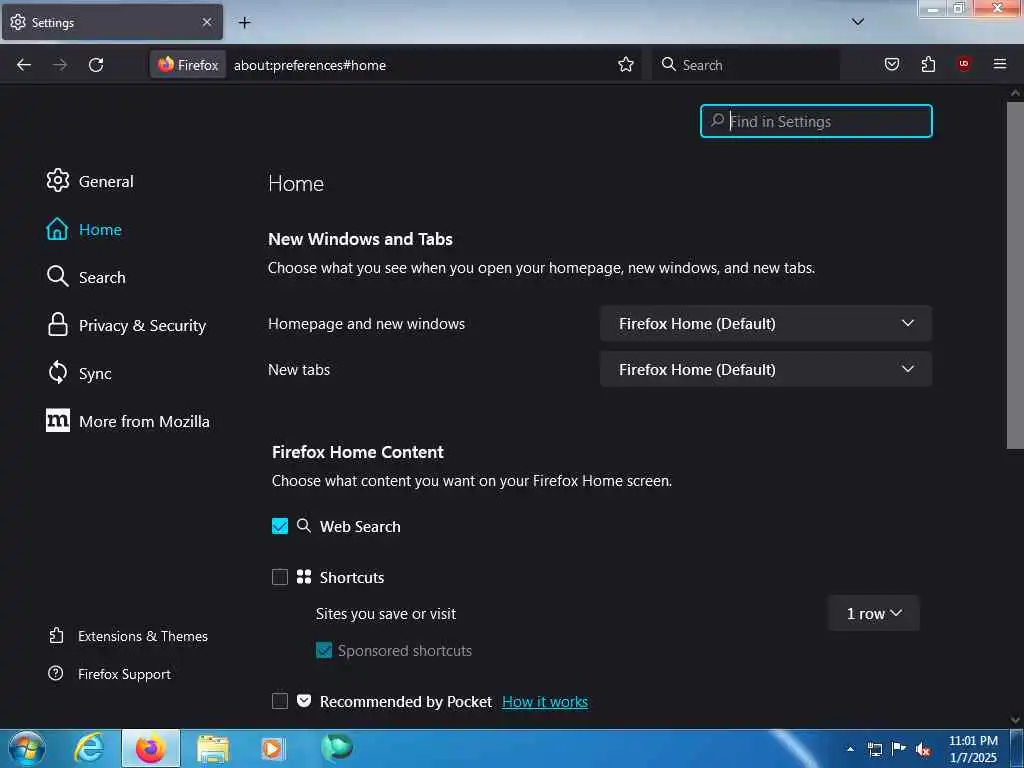Open the Windows Start button
The image size is (1024, 768).
pos(26,748)
